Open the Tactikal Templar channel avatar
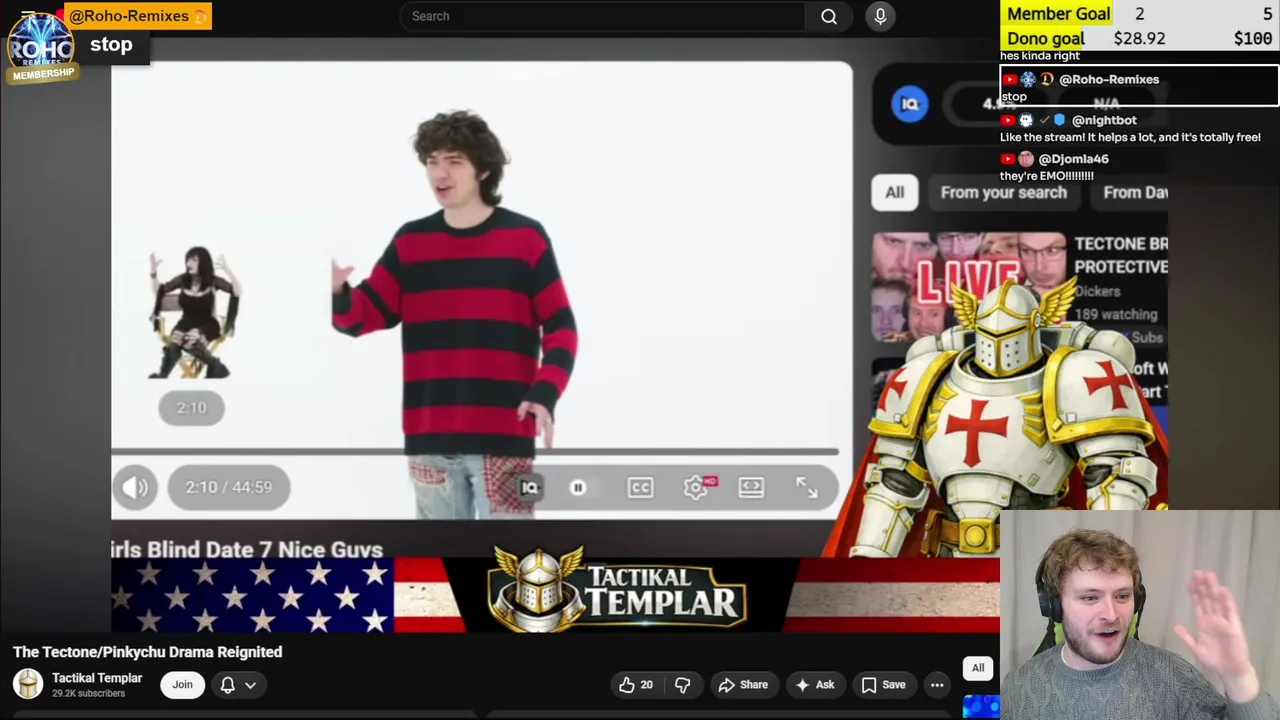 click(28, 684)
